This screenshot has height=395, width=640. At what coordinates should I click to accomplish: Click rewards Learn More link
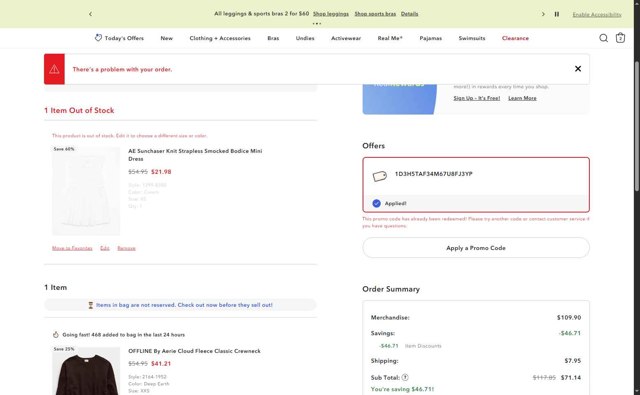pyautogui.click(x=522, y=98)
